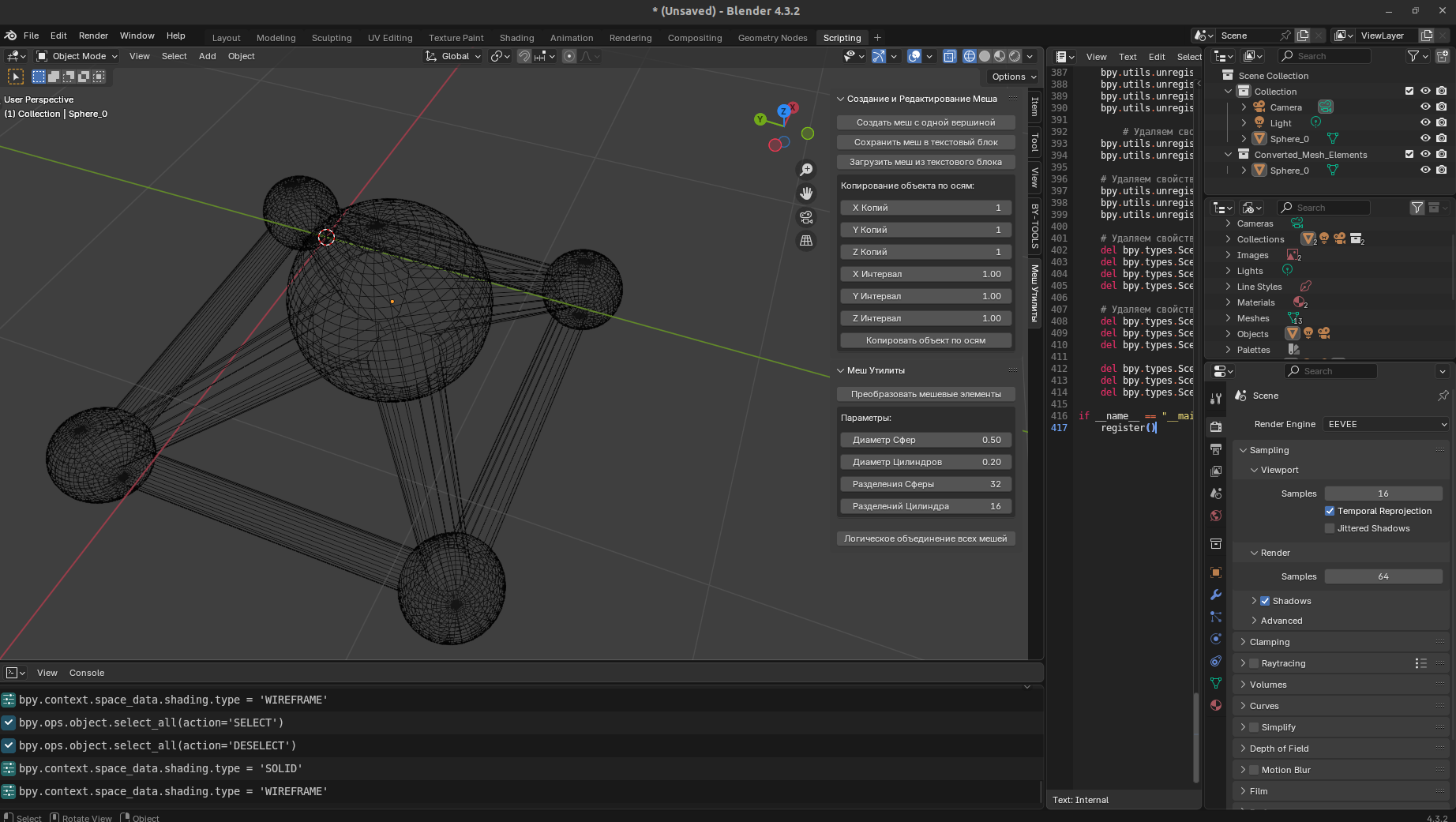
Task: Open the Render Engine dropdown
Action: click(x=1387, y=424)
